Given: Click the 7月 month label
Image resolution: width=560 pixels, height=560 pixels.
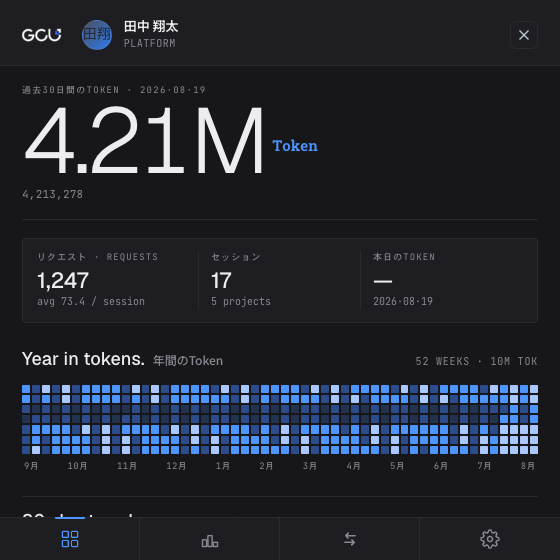Looking at the screenshot, I should click(x=484, y=466).
